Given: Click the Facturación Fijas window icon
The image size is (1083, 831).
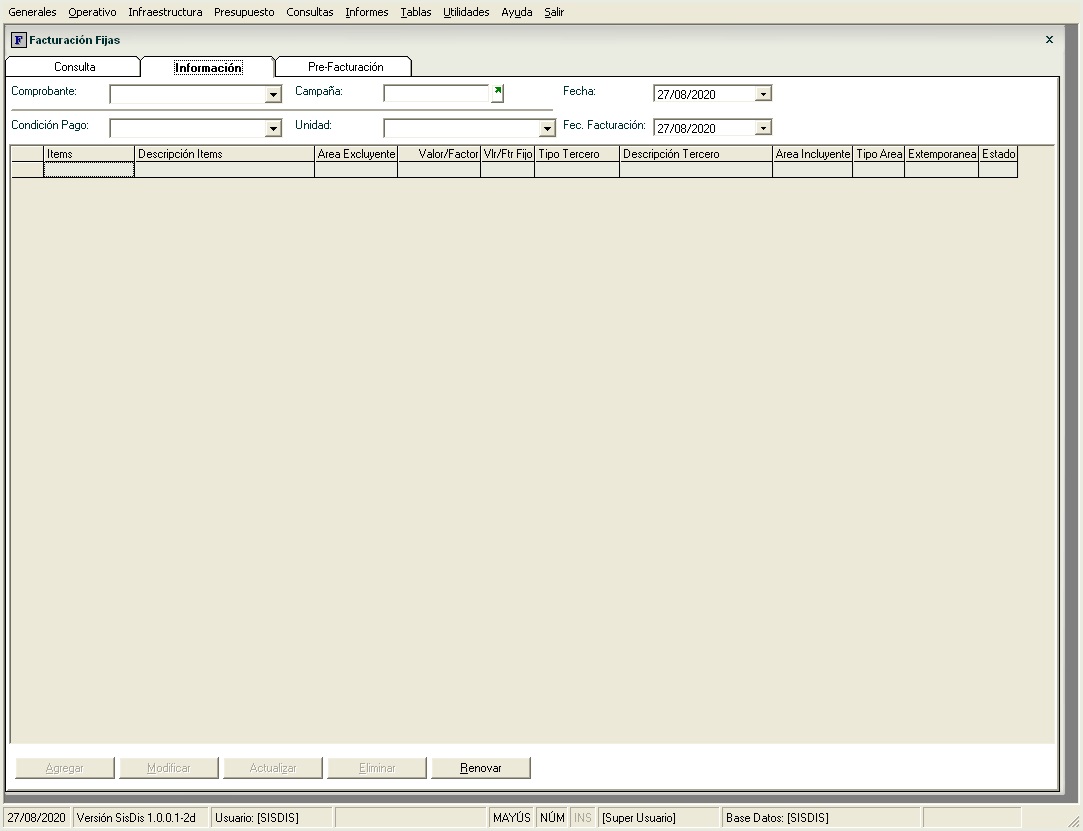Looking at the screenshot, I should point(18,40).
